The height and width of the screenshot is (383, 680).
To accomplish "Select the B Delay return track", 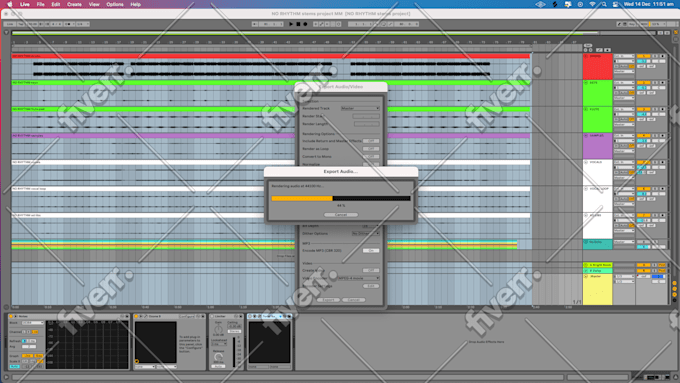I will click(x=598, y=271).
